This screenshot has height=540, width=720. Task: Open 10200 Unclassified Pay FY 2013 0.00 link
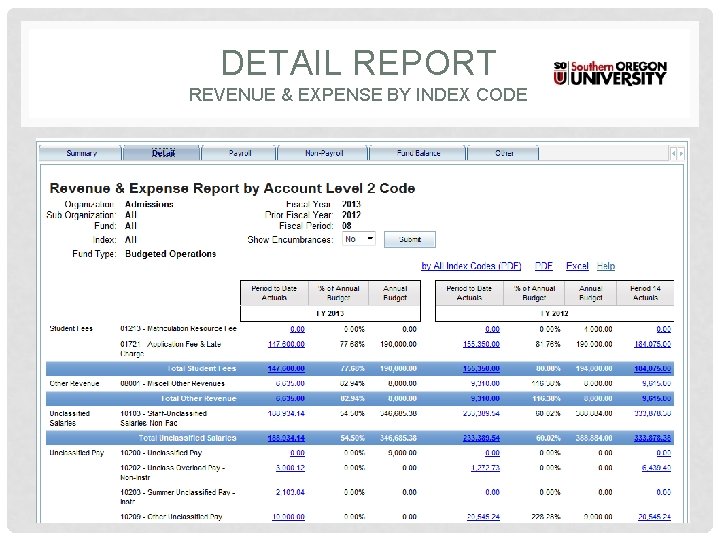tap(298, 453)
